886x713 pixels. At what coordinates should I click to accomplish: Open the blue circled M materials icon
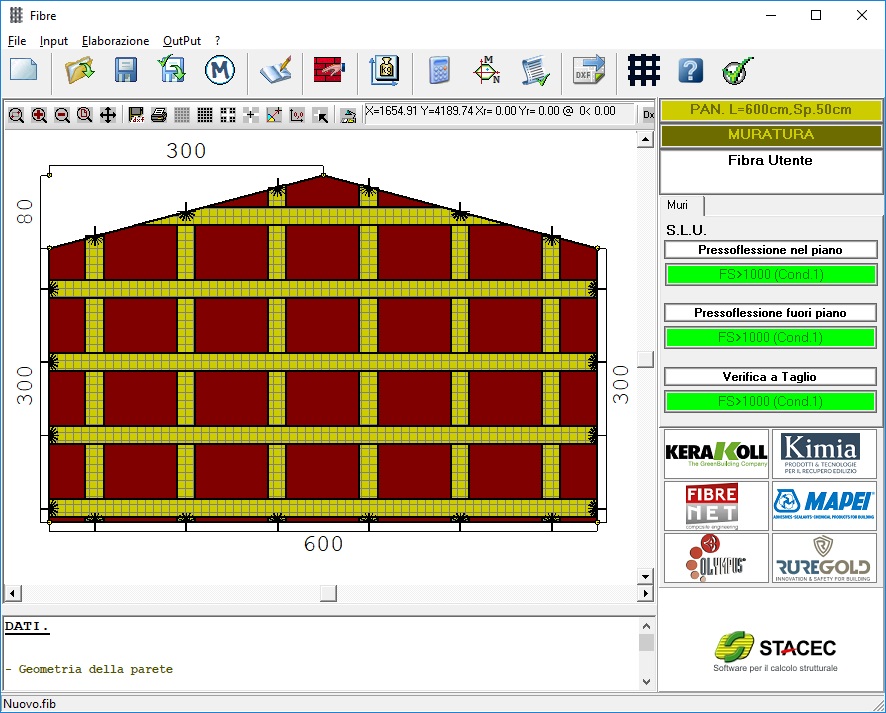point(219,70)
